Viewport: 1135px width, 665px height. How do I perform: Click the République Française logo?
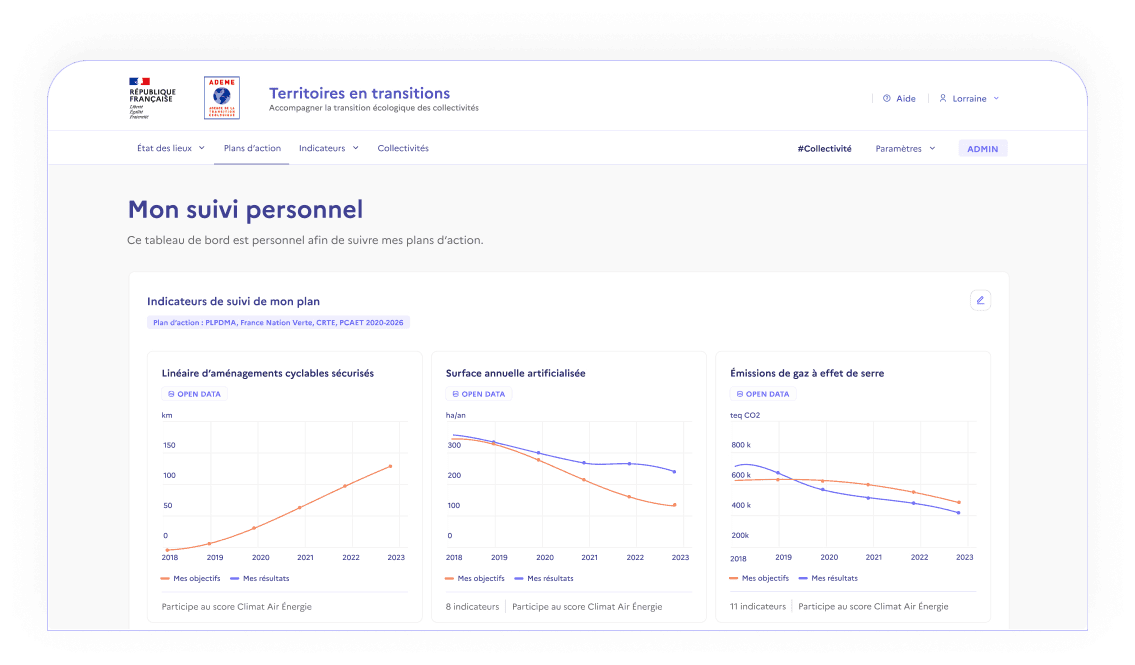[152, 98]
